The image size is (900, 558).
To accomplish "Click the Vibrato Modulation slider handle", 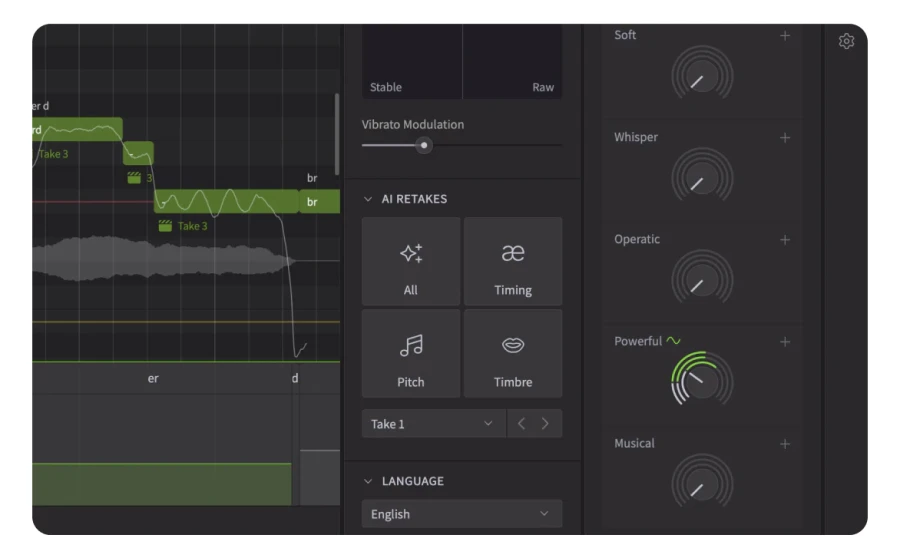I will 424,145.
